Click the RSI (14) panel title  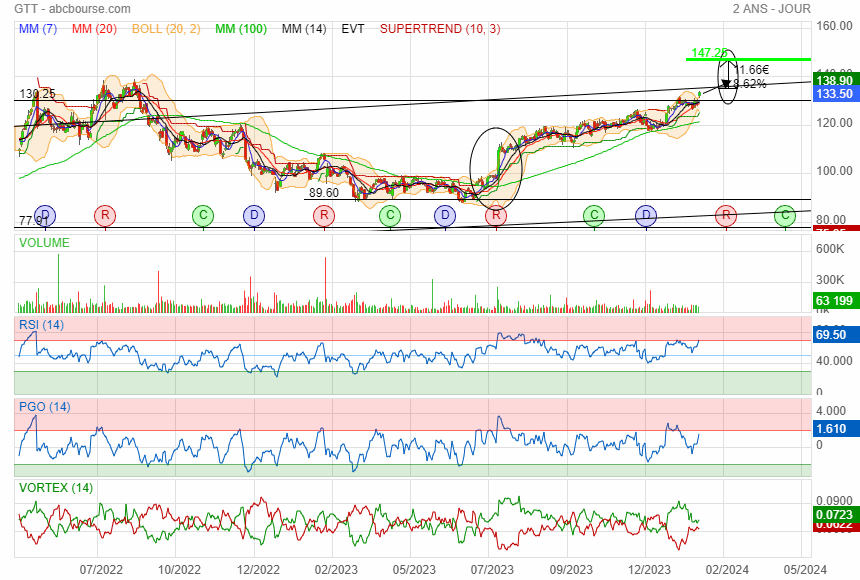pyautogui.click(x=41, y=324)
